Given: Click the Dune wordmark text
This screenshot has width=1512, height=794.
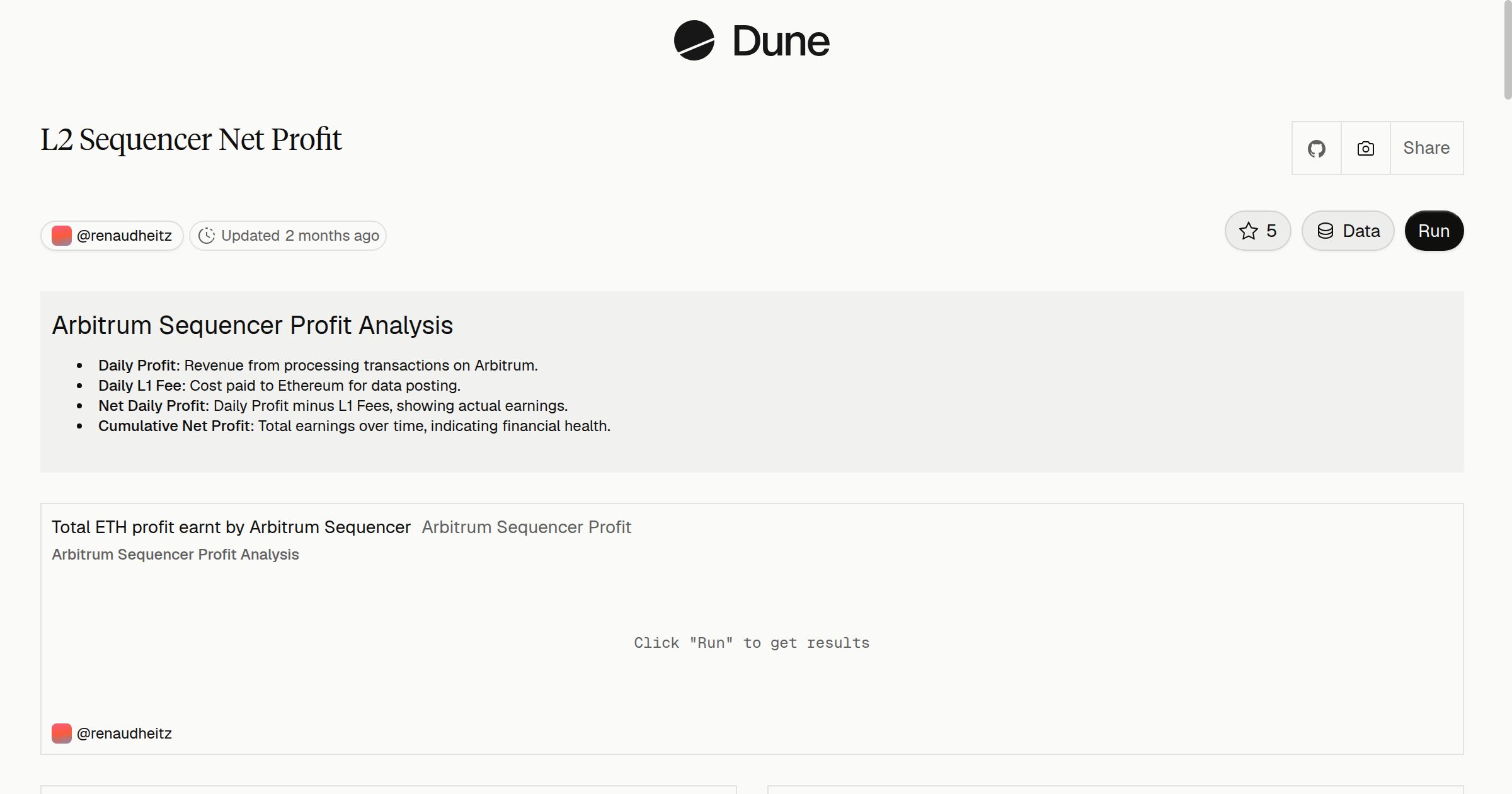Looking at the screenshot, I should click(x=781, y=41).
